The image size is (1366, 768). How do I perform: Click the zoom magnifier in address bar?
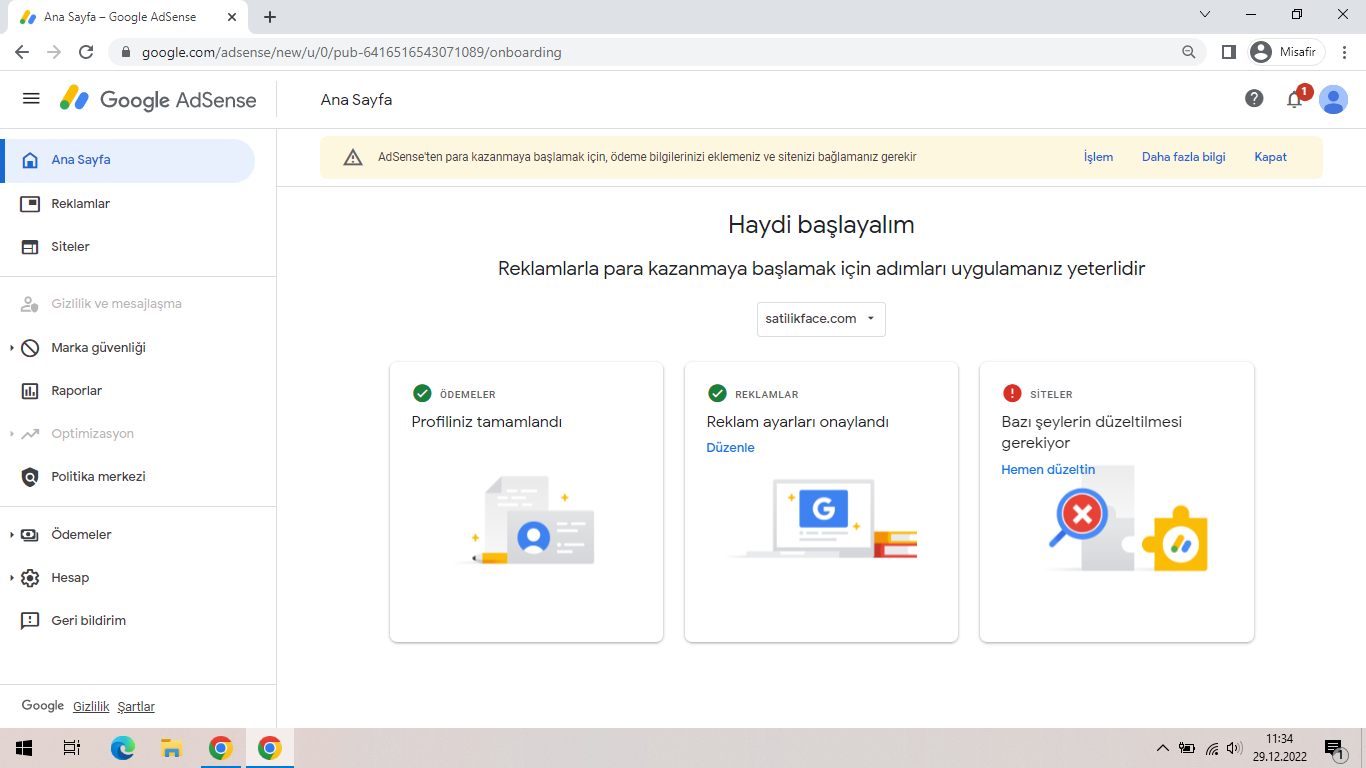(x=1189, y=52)
